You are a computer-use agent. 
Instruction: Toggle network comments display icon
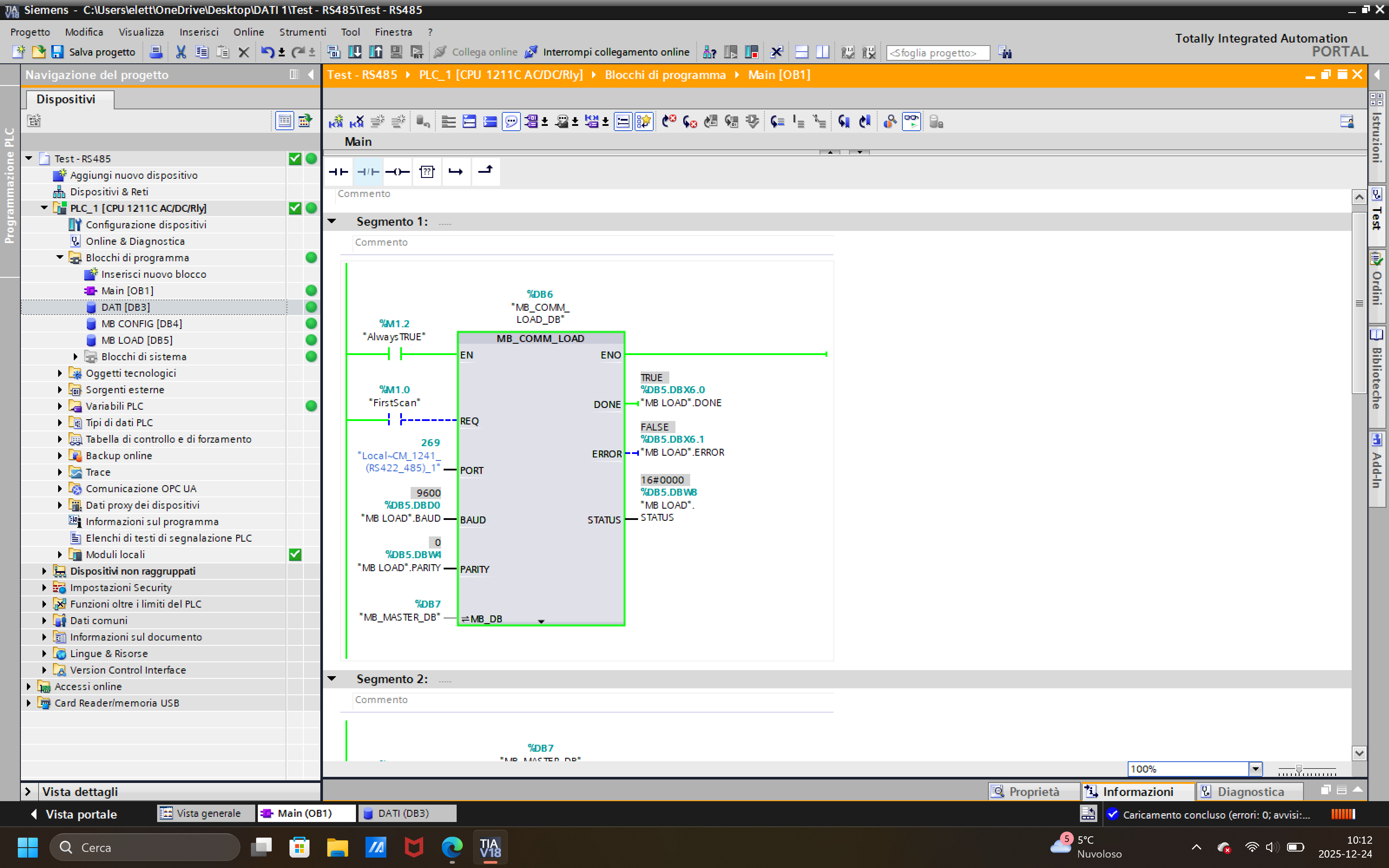(x=511, y=122)
